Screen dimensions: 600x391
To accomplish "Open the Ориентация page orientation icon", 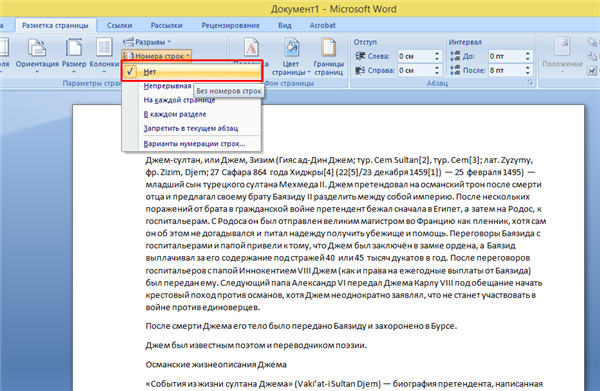I will pos(37,55).
